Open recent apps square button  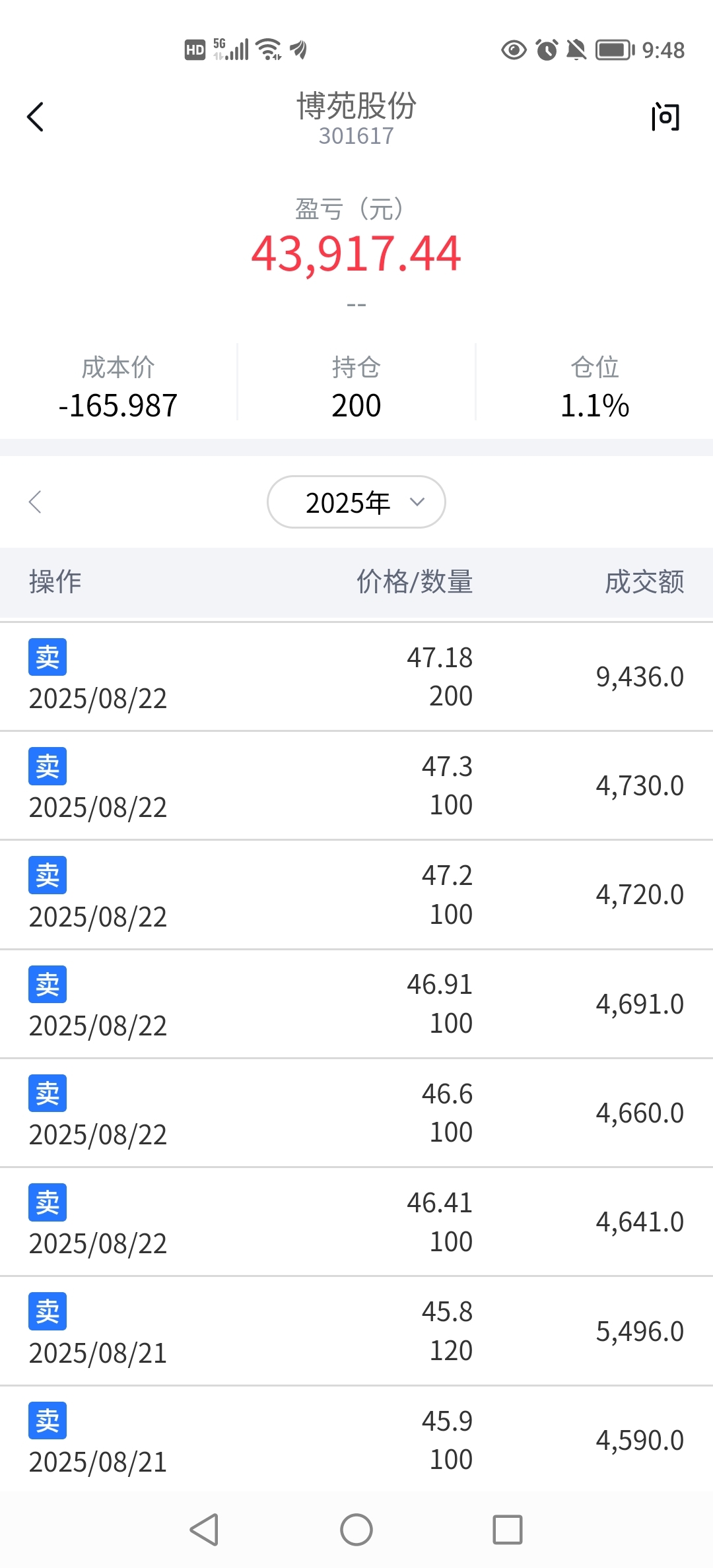pos(508,1529)
